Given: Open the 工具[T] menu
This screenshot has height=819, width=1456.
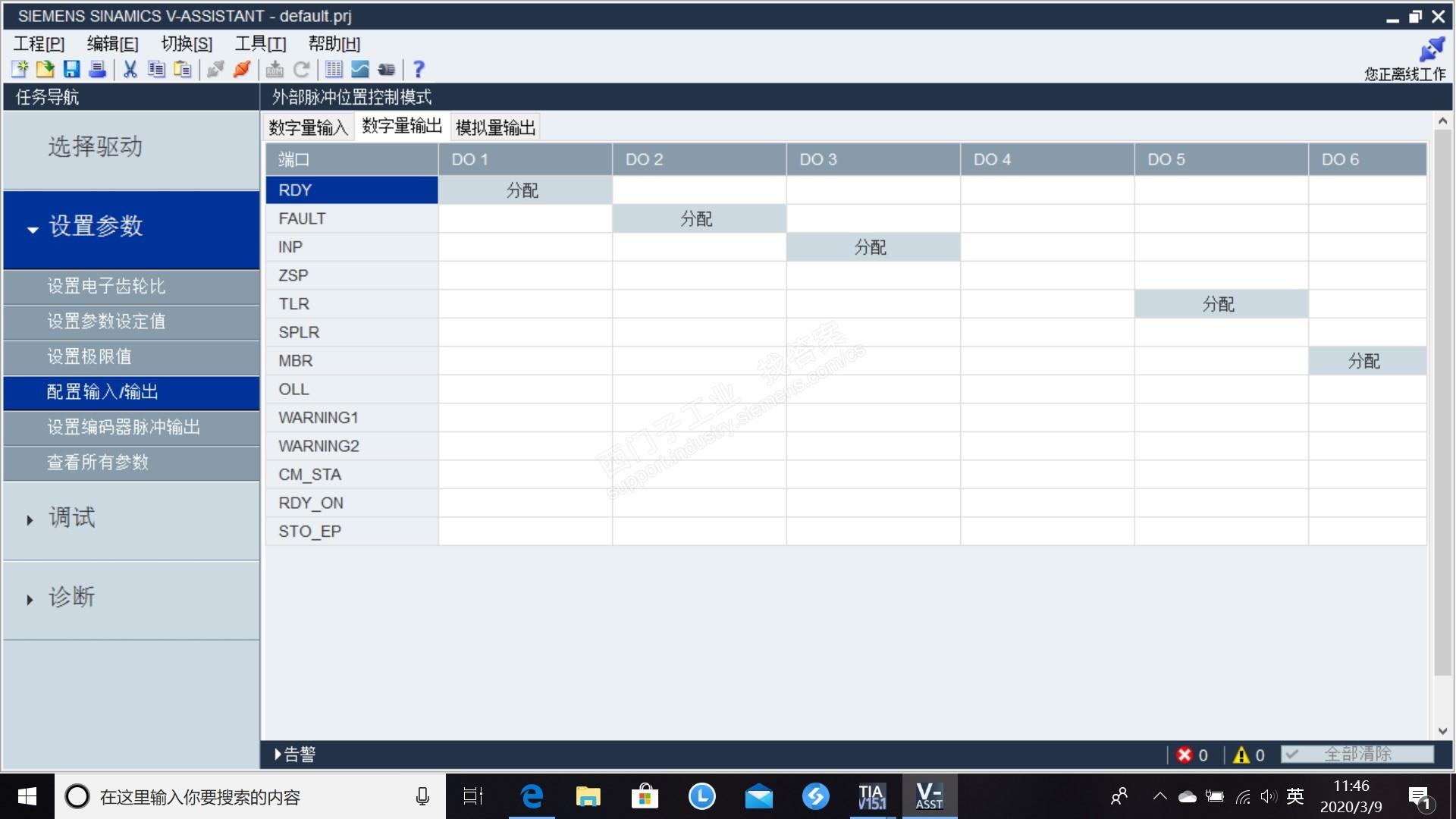Looking at the screenshot, I should coord(260,44).
